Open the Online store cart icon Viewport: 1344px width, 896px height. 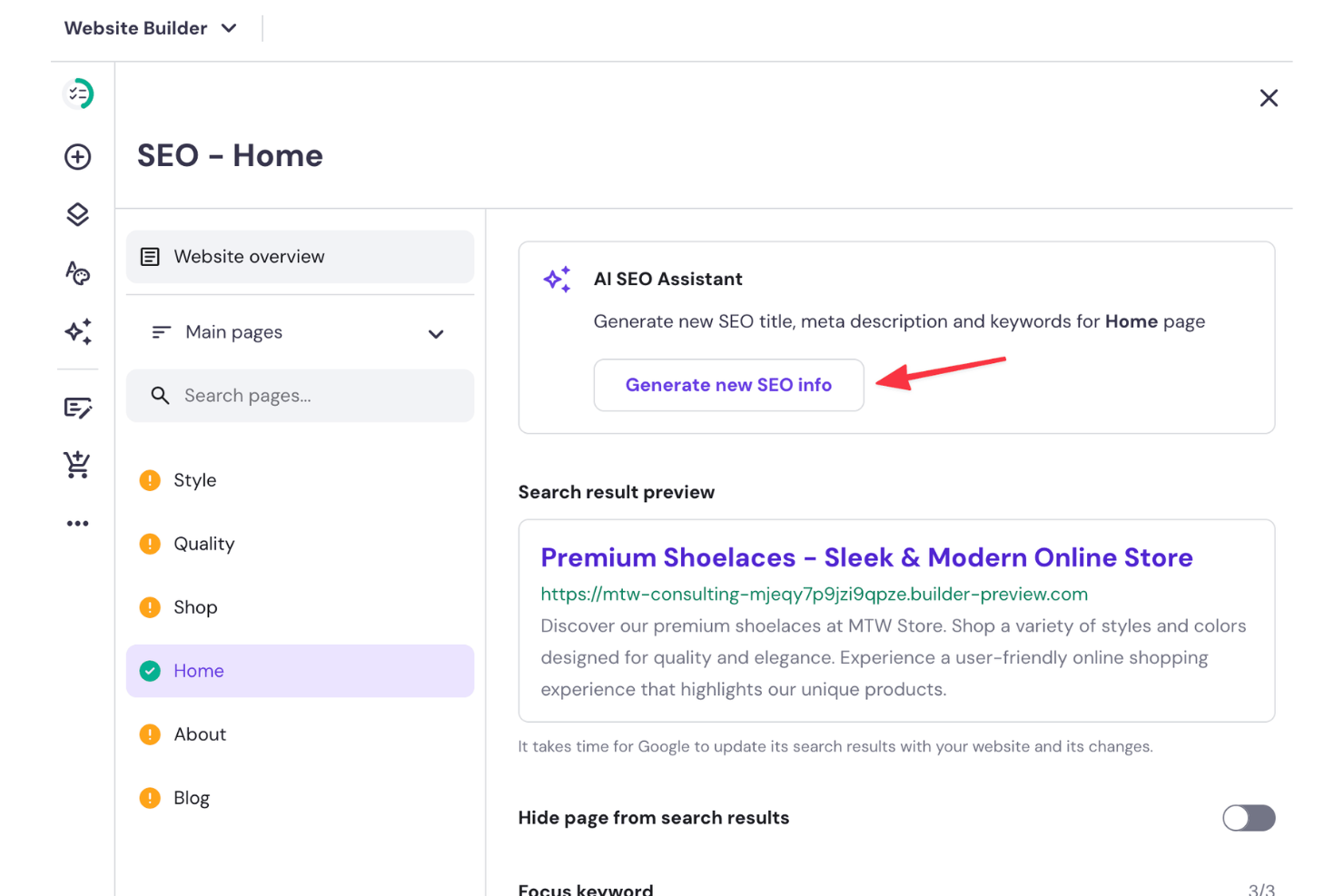(78, 465)
